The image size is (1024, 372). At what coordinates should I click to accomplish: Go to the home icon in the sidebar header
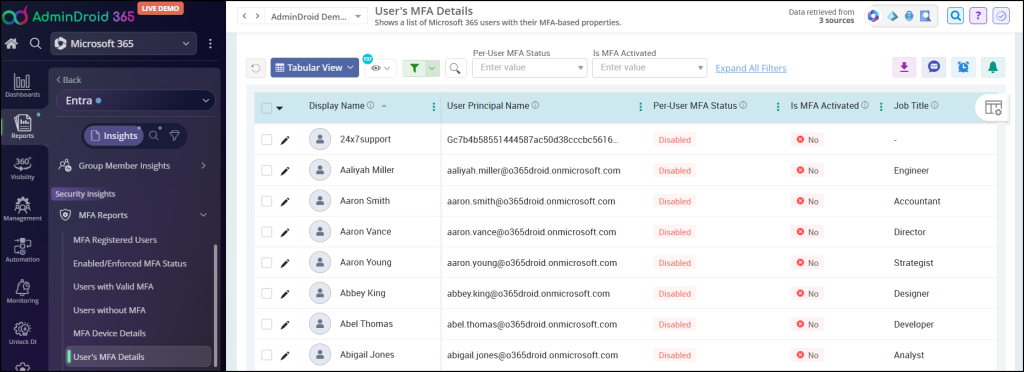click(11, 44)
